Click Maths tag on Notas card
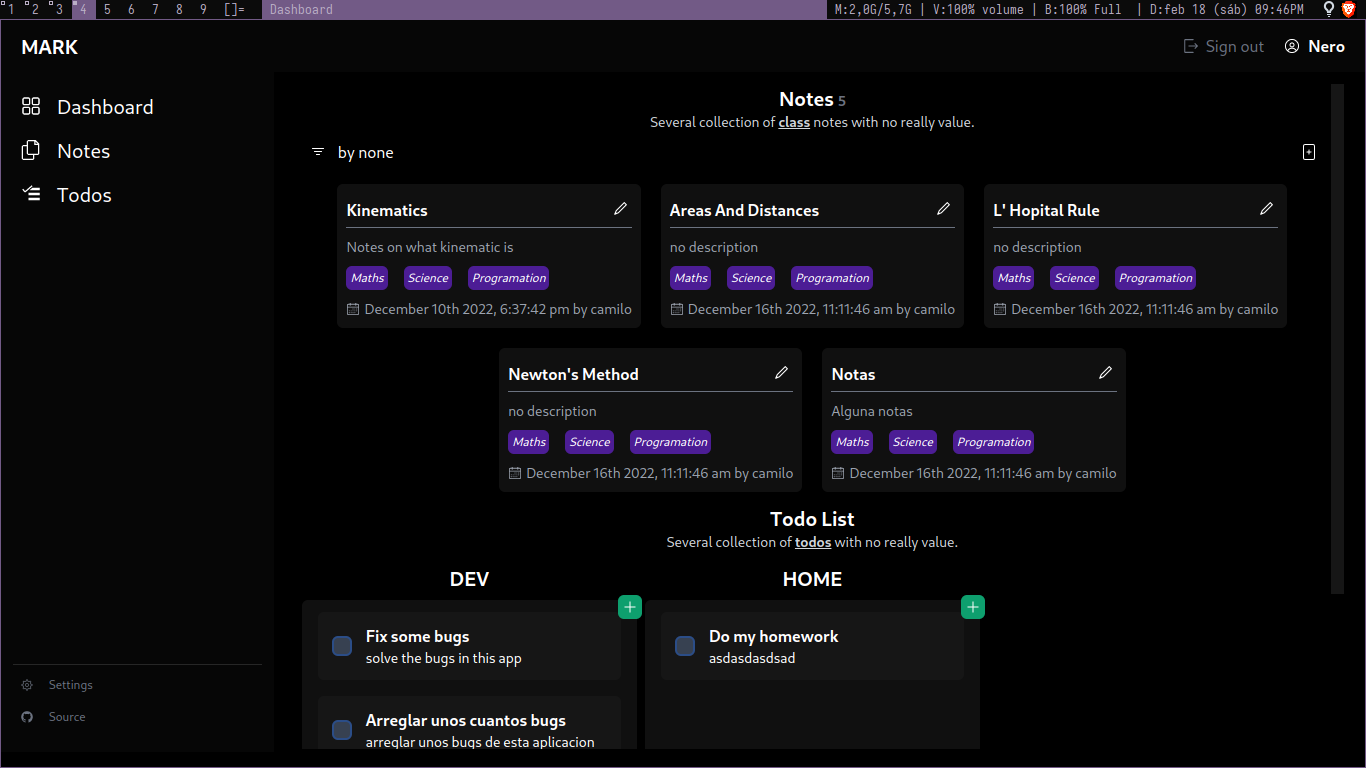The height and width of the screenshot is (768, 1366). click(852, 442)
